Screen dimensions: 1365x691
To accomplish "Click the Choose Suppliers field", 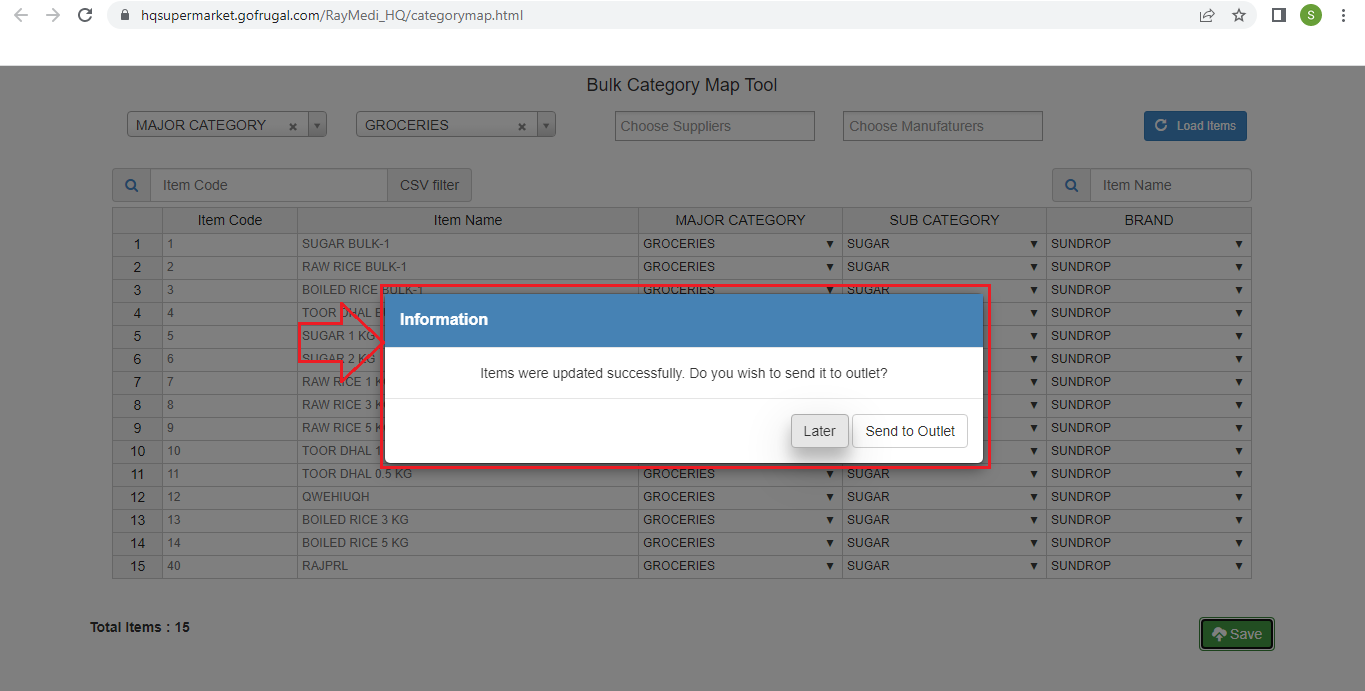I will [715, 126].
